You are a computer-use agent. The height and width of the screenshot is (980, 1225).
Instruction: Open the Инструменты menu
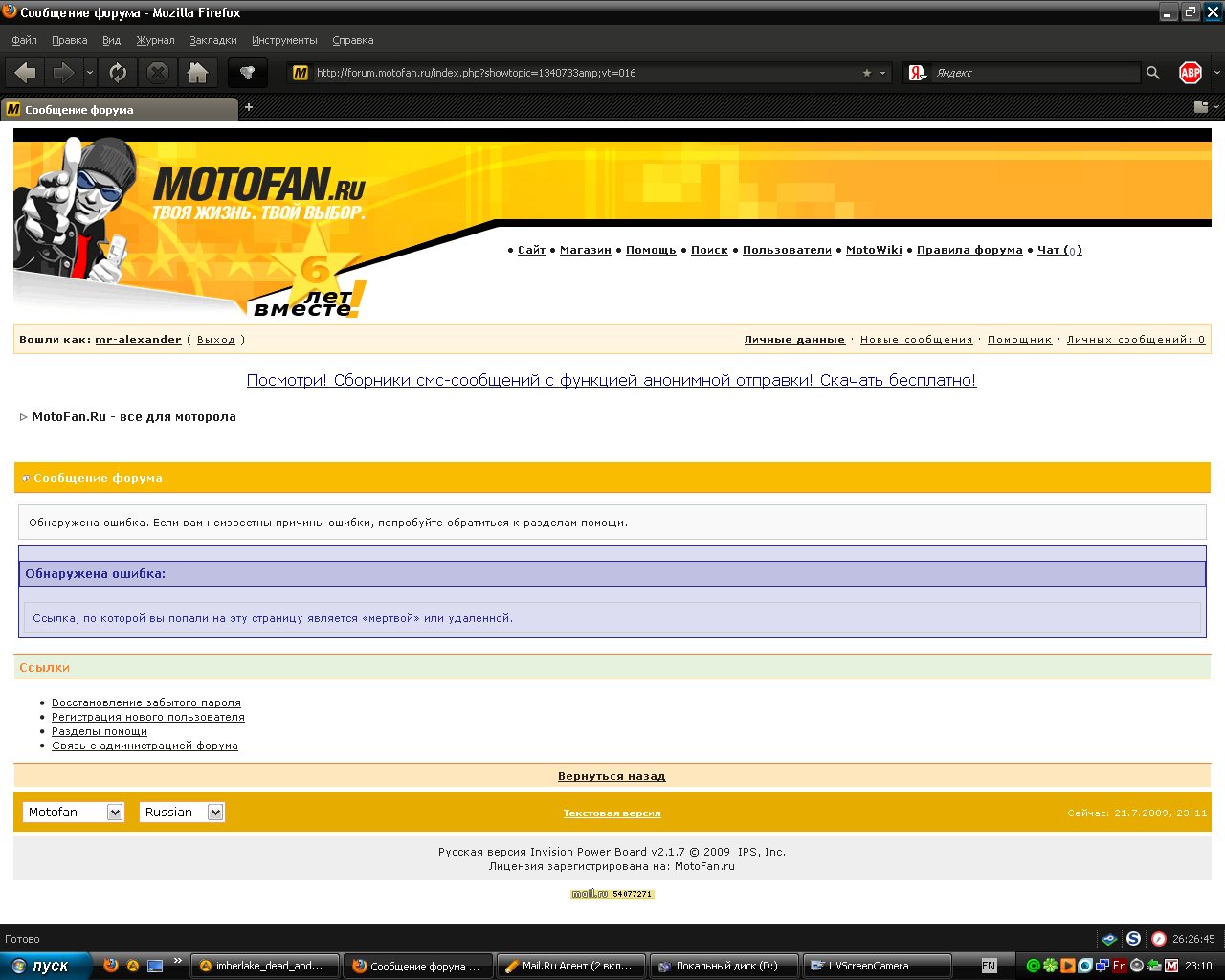tap(284, 40)
